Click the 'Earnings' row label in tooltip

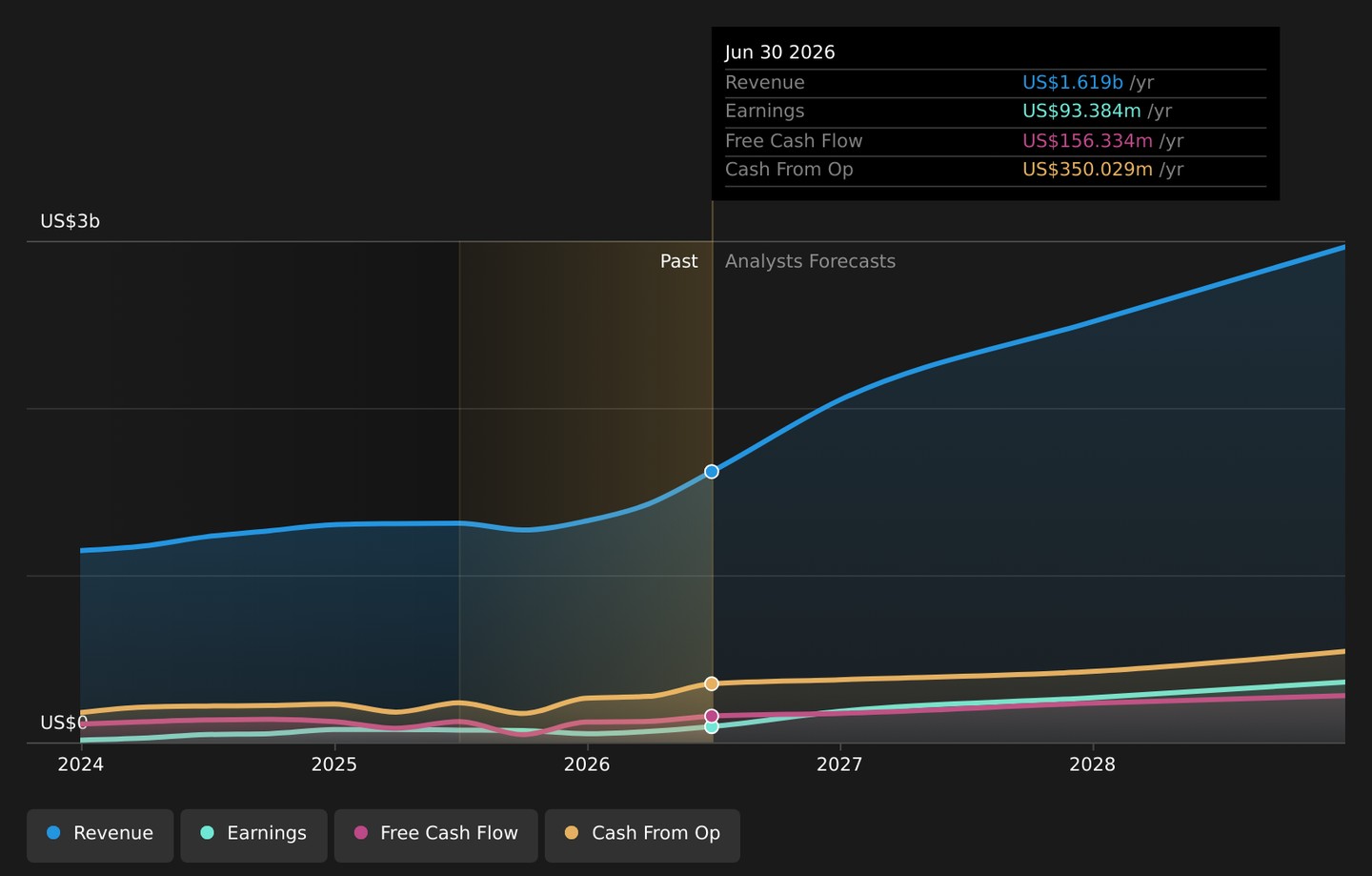coord(765,111)
